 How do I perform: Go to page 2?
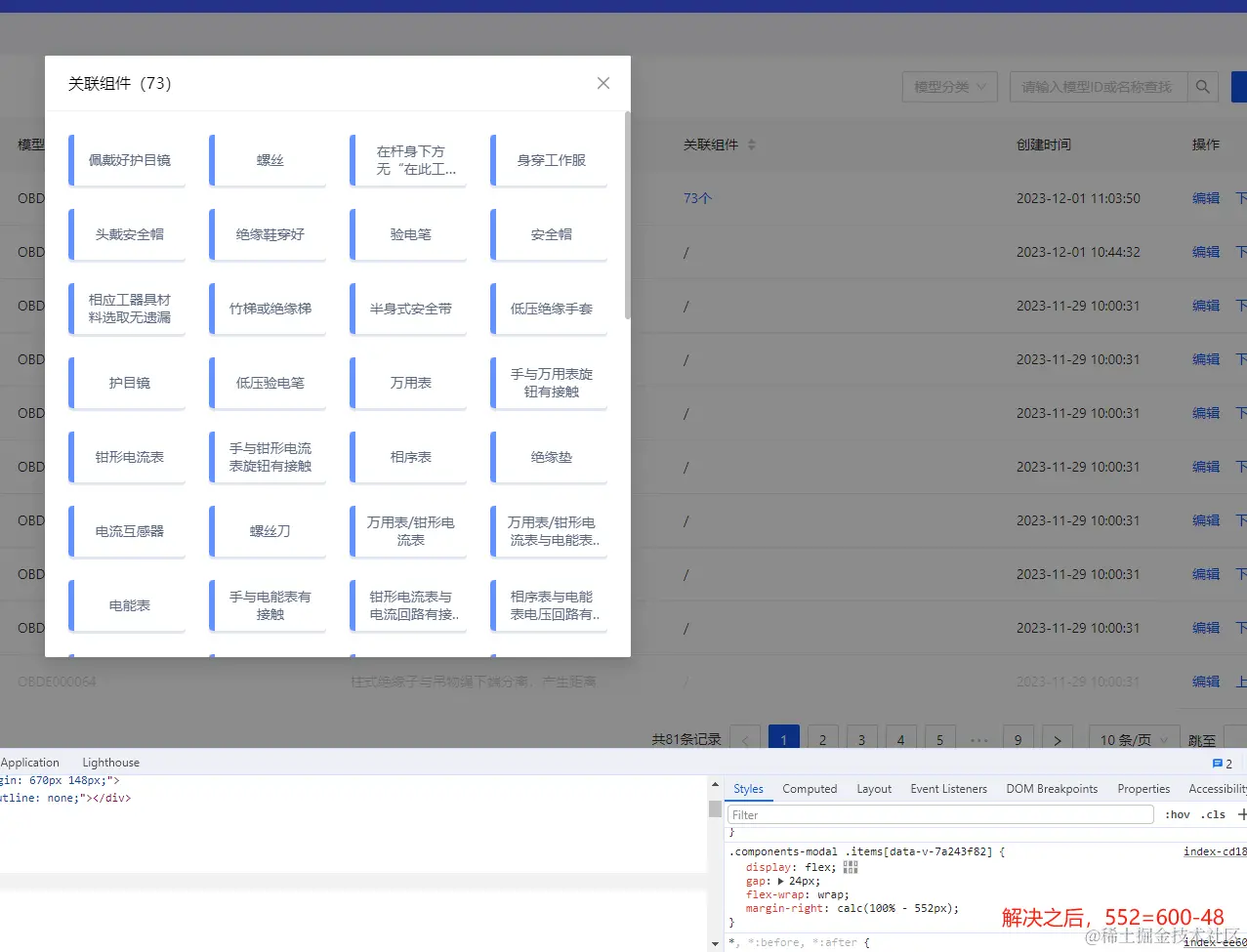[823, 739]
